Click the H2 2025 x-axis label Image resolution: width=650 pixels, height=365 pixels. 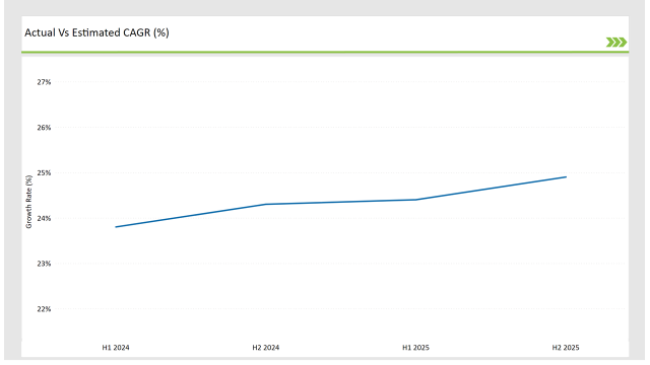coord(565,348)
